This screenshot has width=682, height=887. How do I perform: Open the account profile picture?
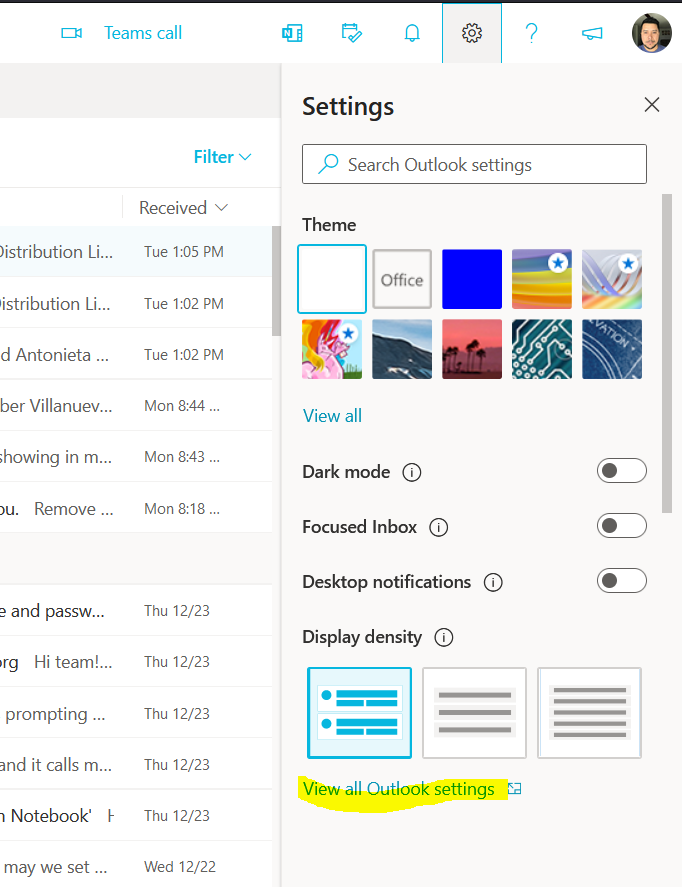[x=652, y=33]
